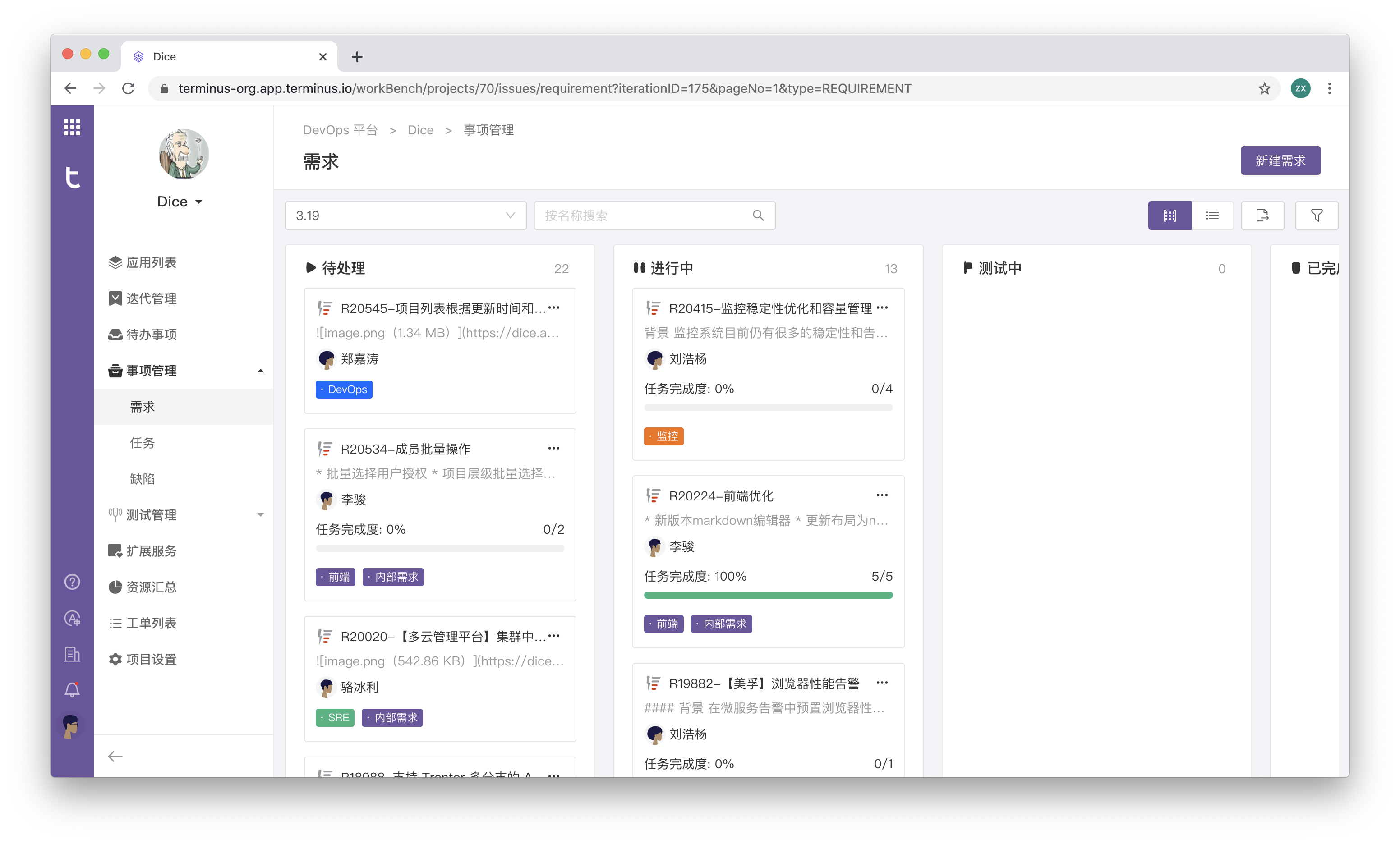The height and width of the screenshot is (844, 1400).
Task: Open the 3.19 iteration dropdown
Action: click(405, 215)
